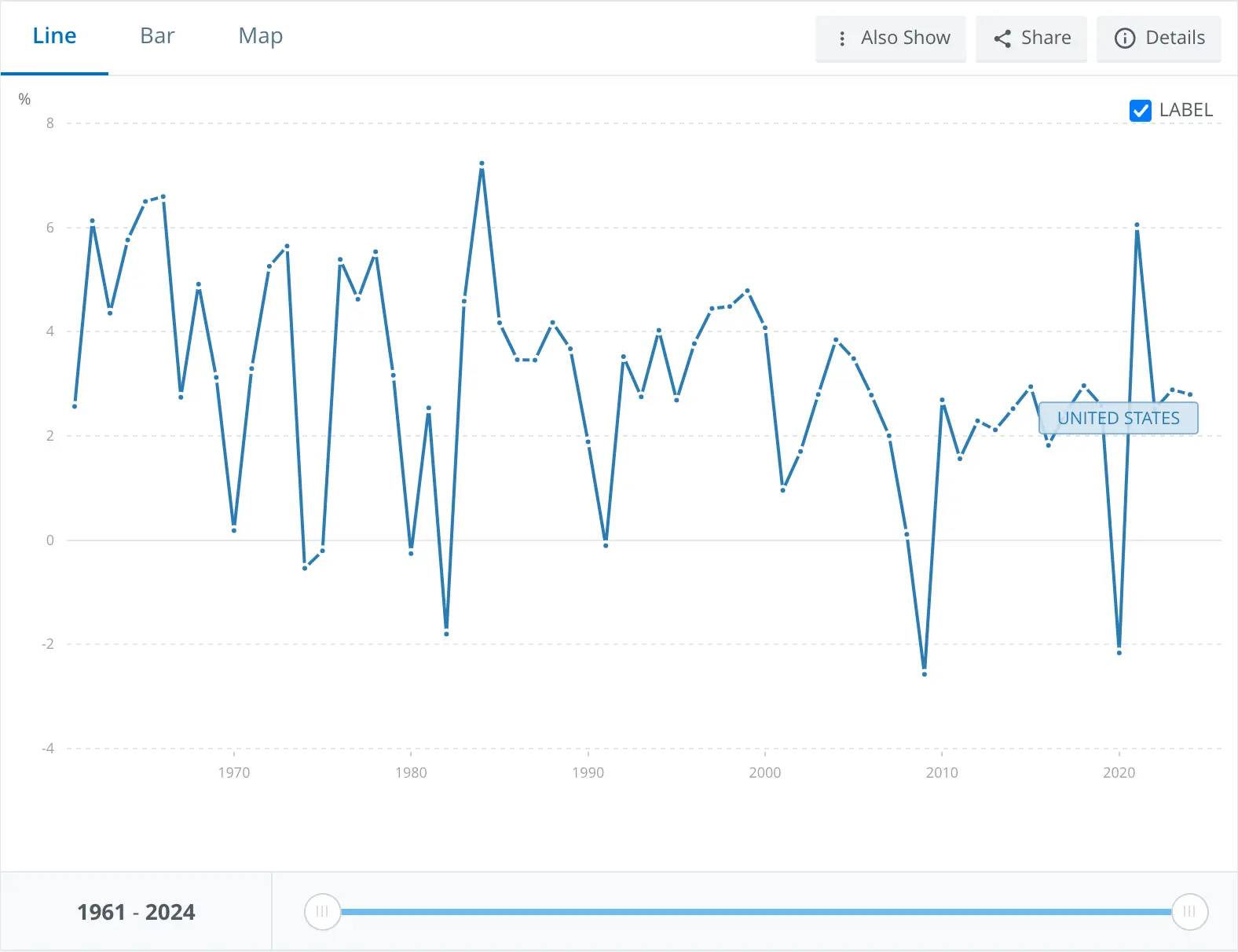Click the Share button label
The height and width of the screenshot is (952, 1238).
point(1046,38)
